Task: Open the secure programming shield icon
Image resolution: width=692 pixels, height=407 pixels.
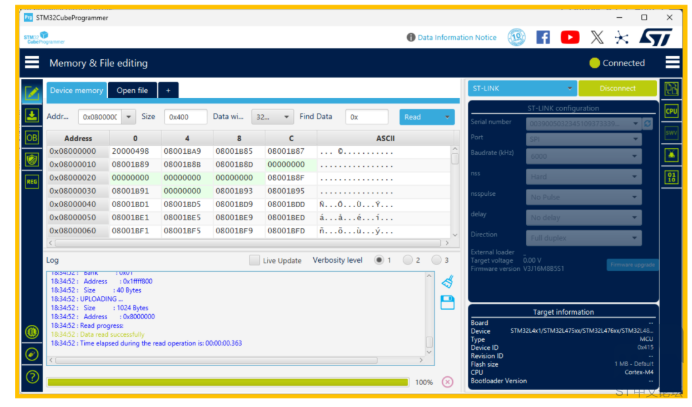Action: (x=32, y=159)
